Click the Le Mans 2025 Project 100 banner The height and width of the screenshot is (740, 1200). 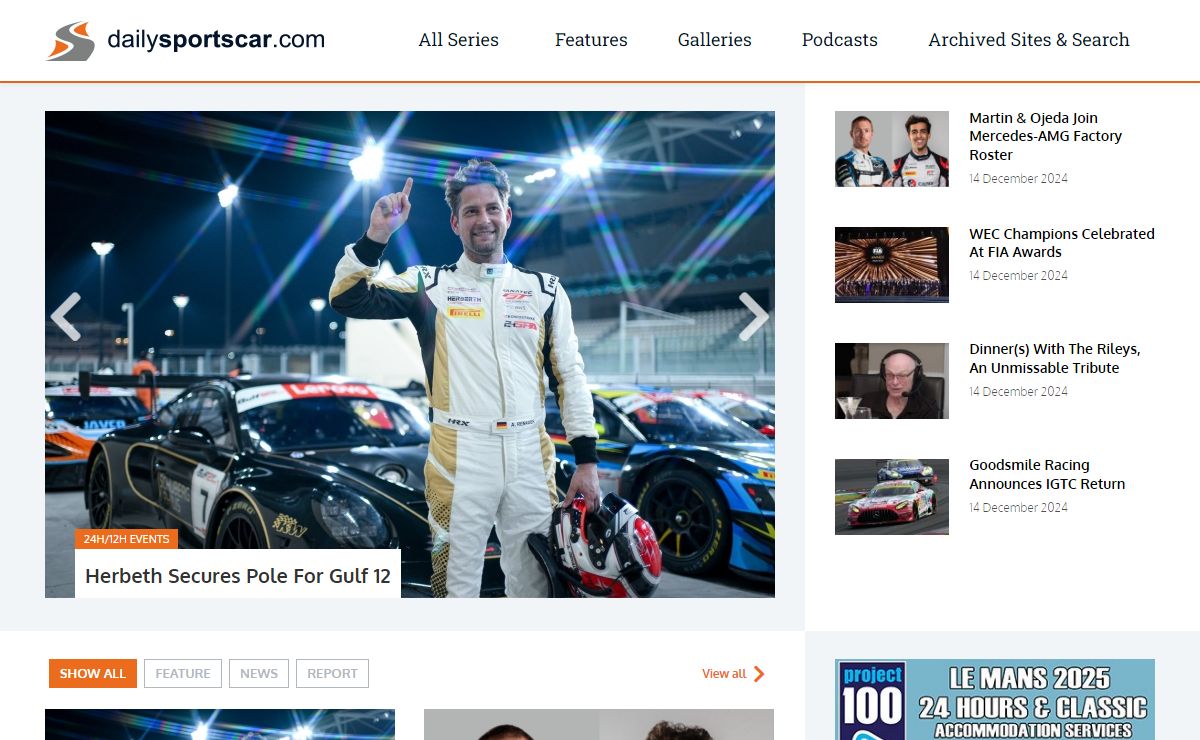pyautogui.click(x=994, y=700)
